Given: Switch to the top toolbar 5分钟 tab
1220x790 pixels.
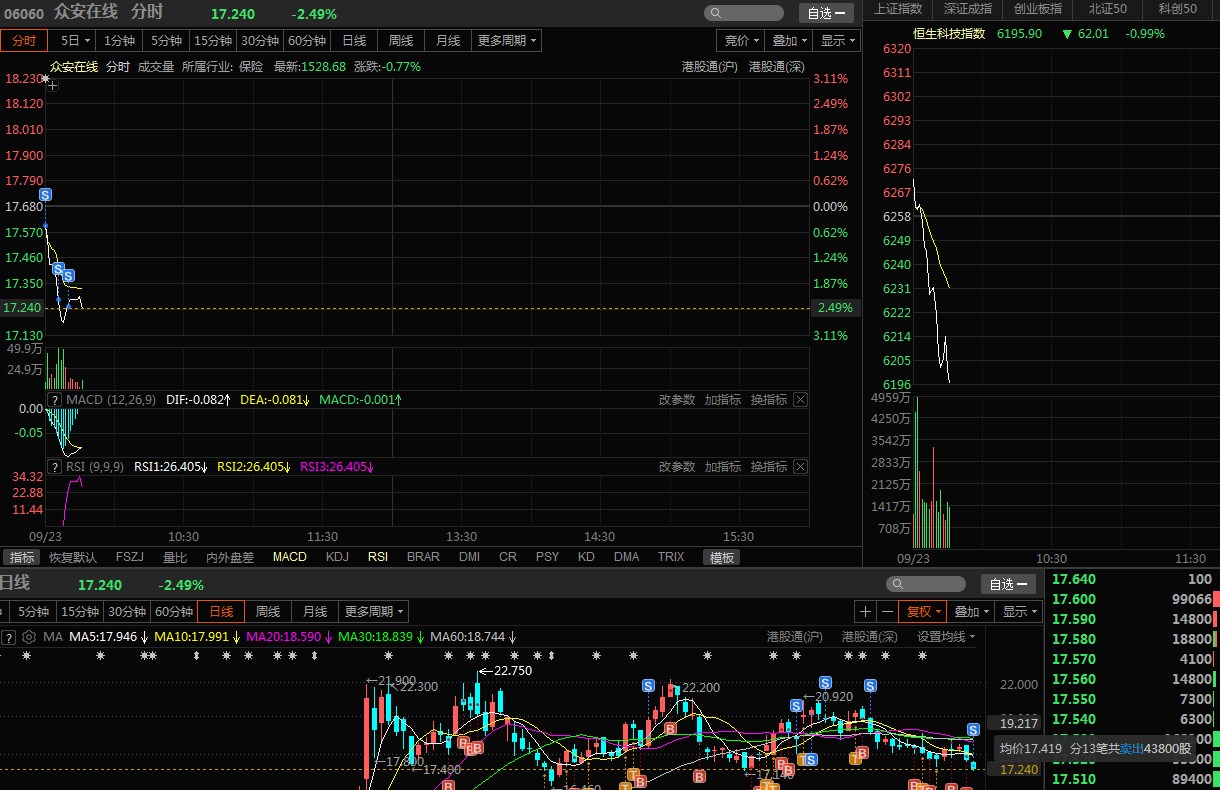Looking at the screenshot, I should pyautogui.click(x=167, y=41).
